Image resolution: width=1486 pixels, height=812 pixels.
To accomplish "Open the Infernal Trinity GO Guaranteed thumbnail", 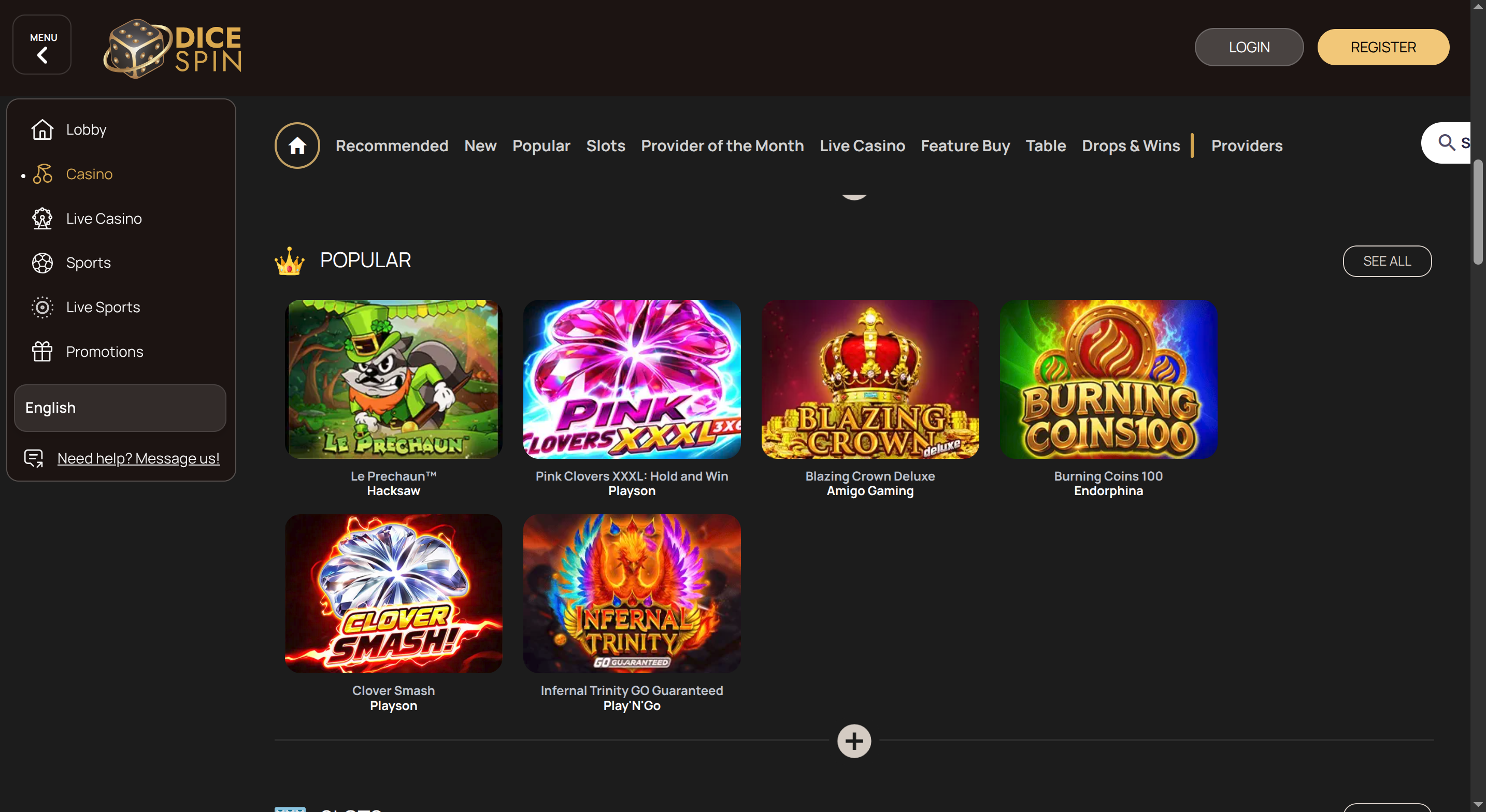I will click(x=632, y=593).
